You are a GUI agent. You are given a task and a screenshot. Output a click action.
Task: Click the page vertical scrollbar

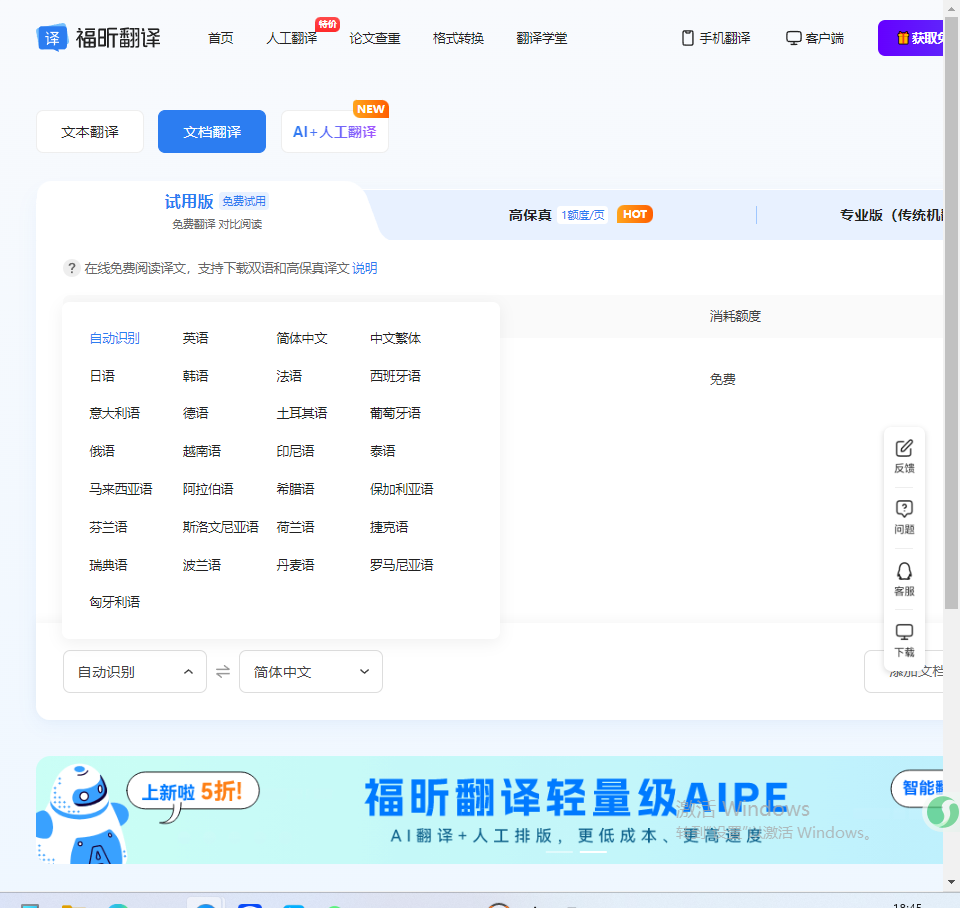click(x=951, y=312)
